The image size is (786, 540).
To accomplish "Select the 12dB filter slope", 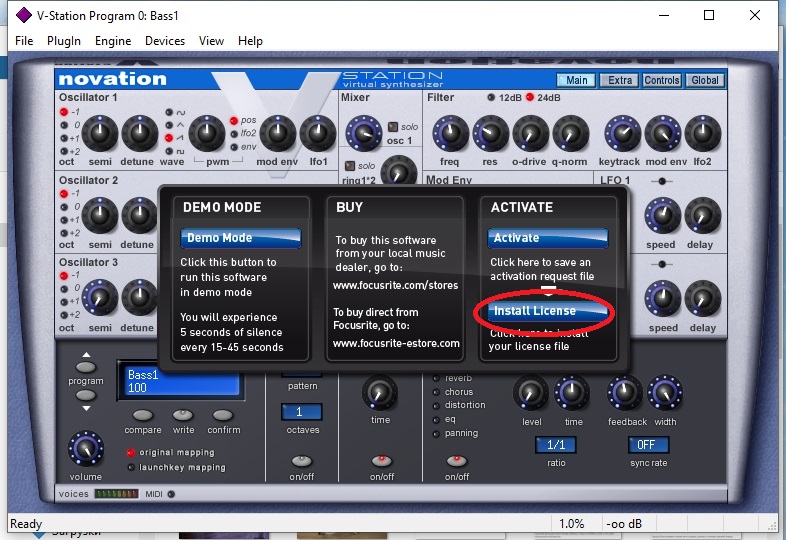I will (x=491, y=97).
